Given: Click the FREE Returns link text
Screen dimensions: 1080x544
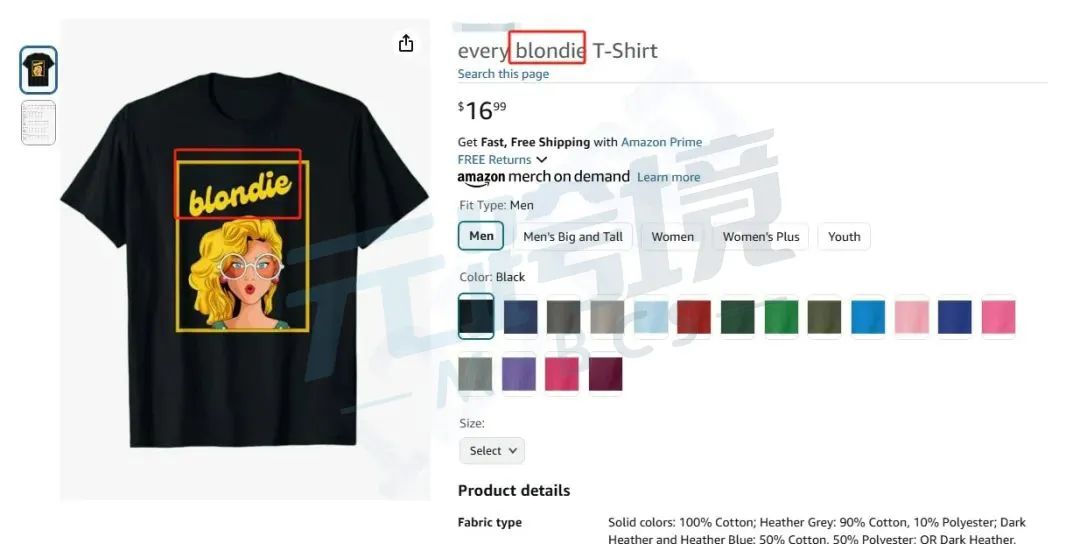Looking at the screenshot, I should pyautogui.click(x=495, y=160).
